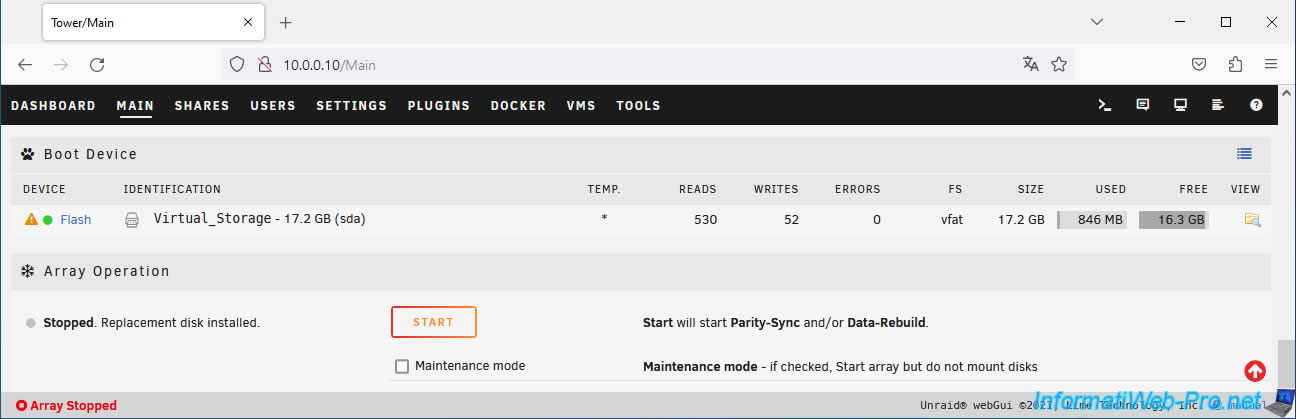Open the system log icon
The height and width of the screenshot is (419, 1296).
coord(1218,105)
